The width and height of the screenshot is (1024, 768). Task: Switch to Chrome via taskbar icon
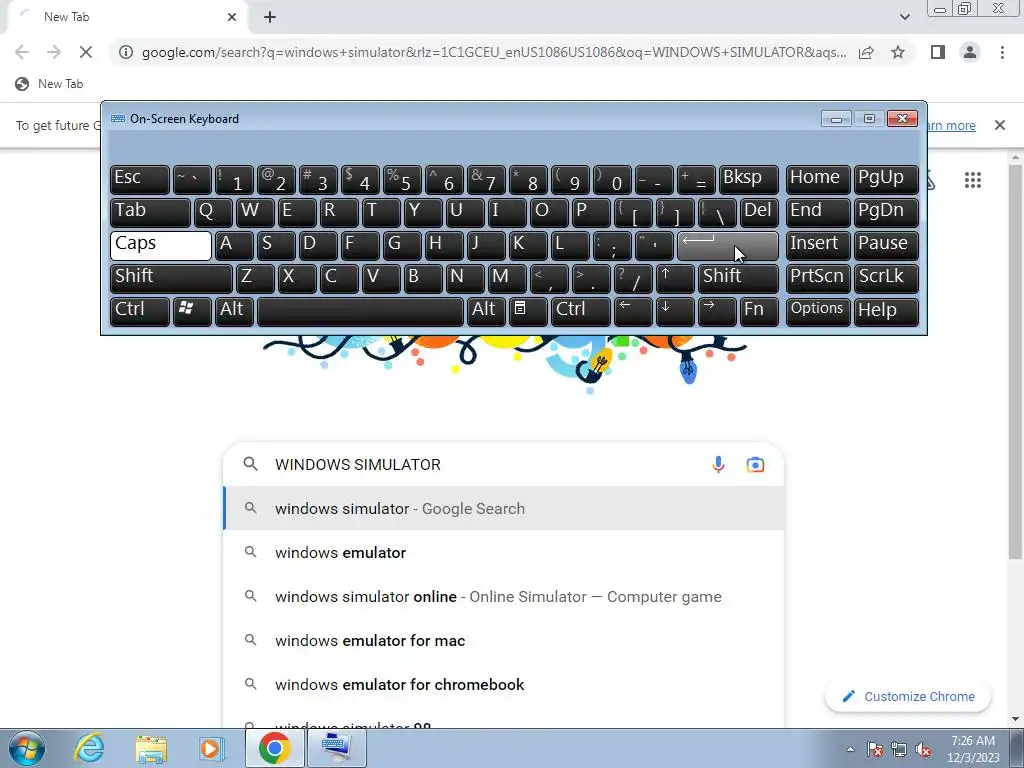(x=274, y=748)
